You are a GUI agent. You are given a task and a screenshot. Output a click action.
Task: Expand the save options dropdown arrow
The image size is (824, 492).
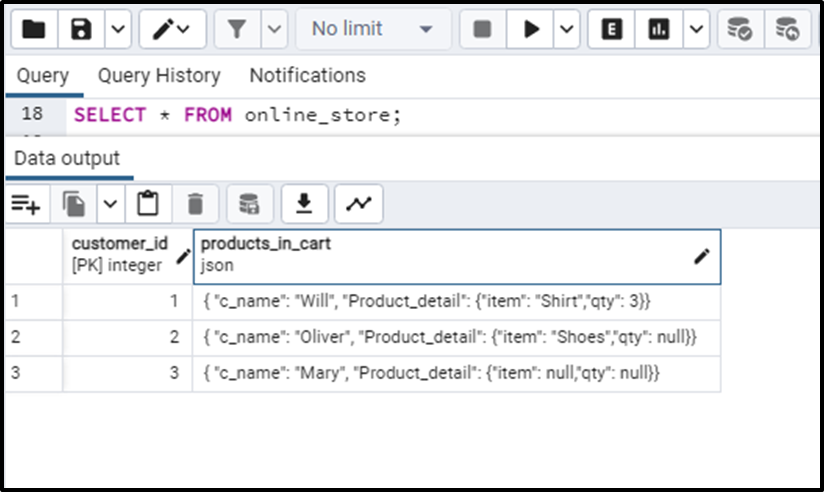click(118, 29)
